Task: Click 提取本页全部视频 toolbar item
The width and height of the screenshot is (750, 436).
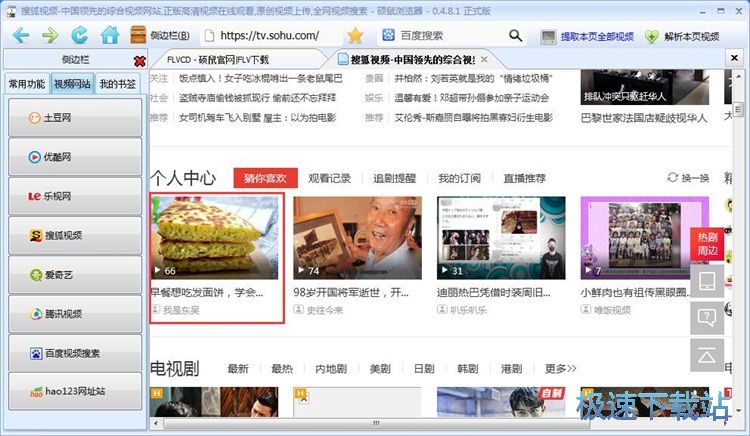Action: (587, 36)
